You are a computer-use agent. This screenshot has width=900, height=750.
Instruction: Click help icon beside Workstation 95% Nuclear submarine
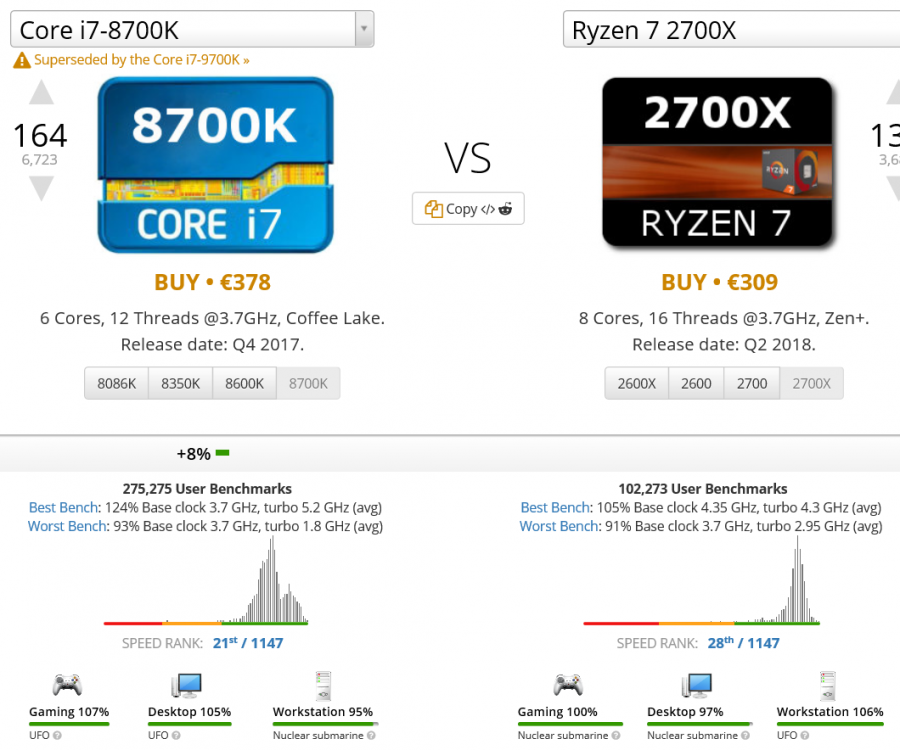coord(371,736)
